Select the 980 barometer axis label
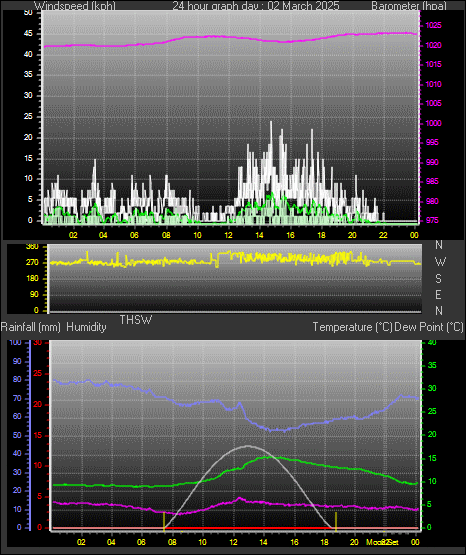Screen dimensions: 466x555 click(432, 201)
